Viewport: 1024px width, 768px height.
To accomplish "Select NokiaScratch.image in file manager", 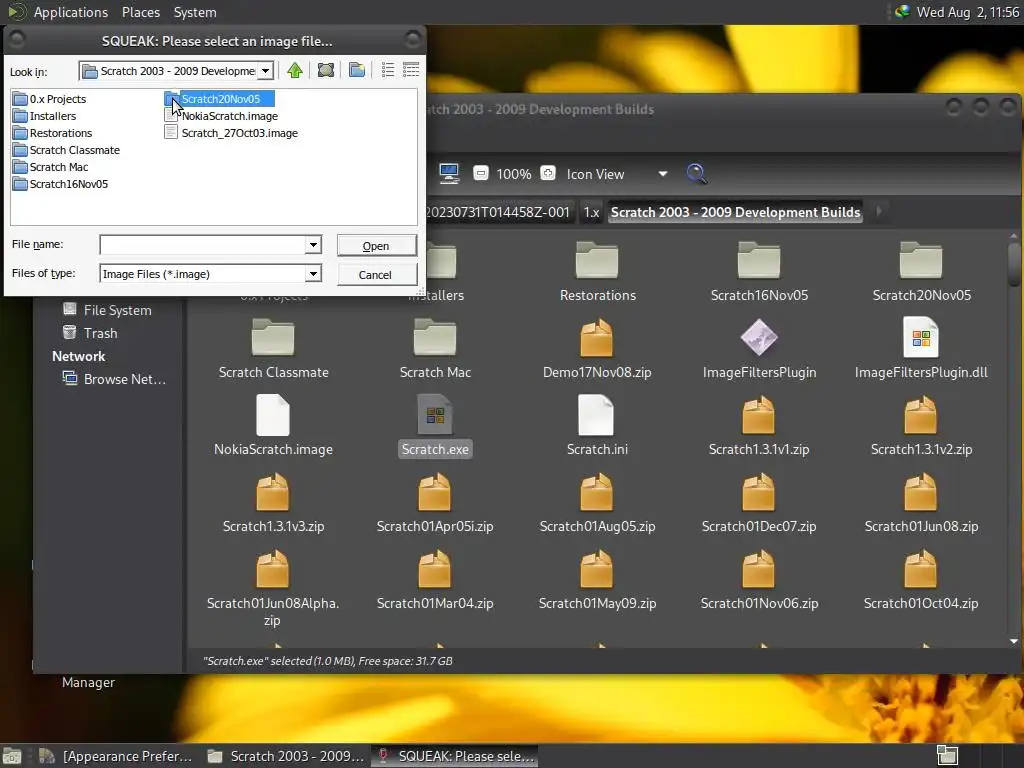I will coord(273,425).
